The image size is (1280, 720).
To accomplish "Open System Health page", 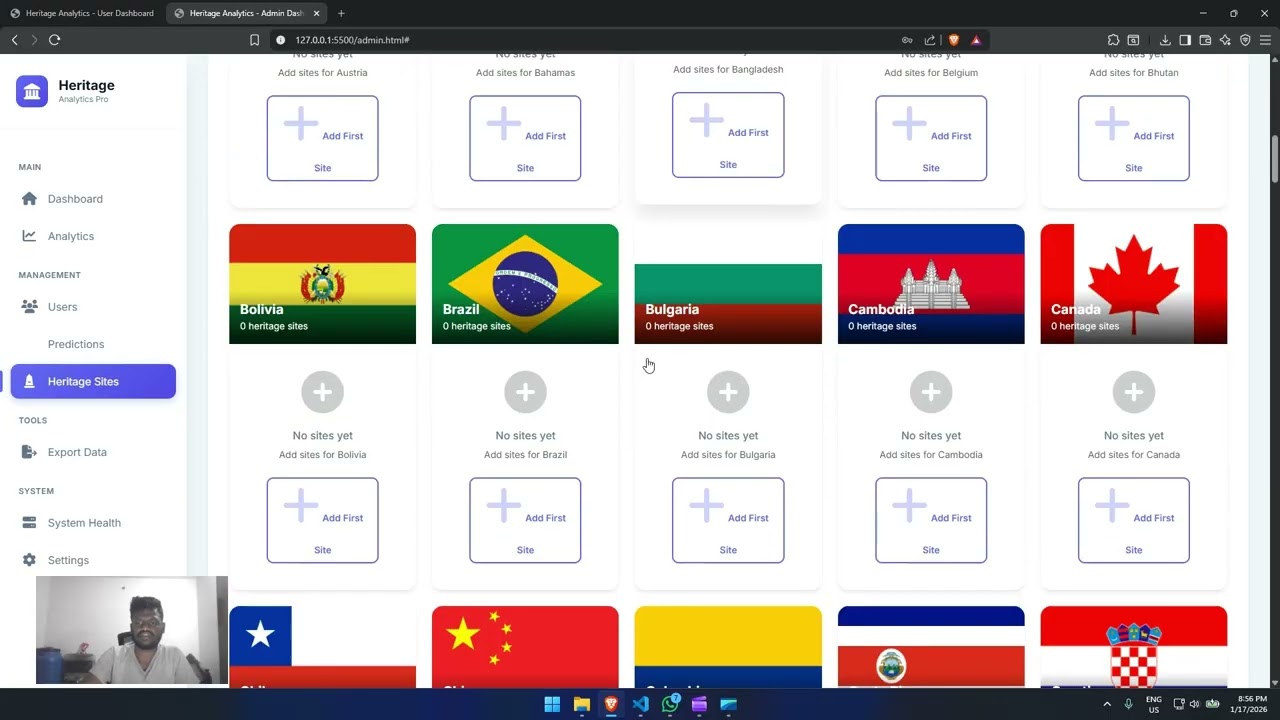I will tap(93, 523).
